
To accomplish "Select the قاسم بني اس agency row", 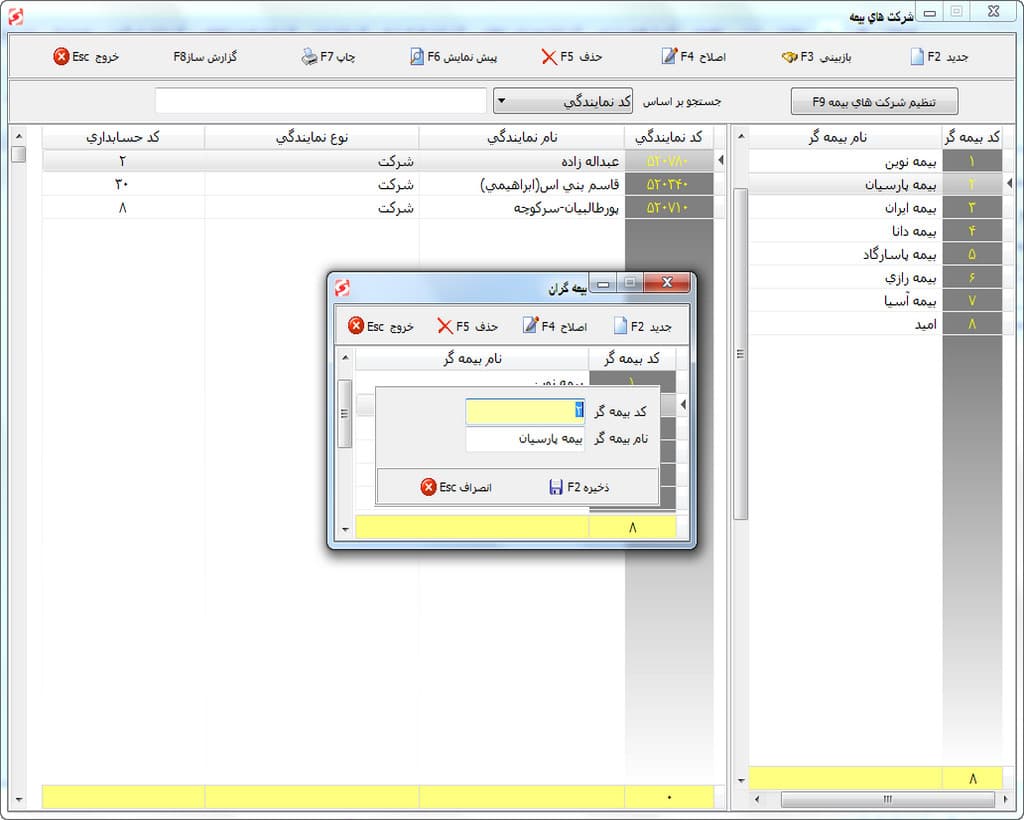I will coord(520,185).
